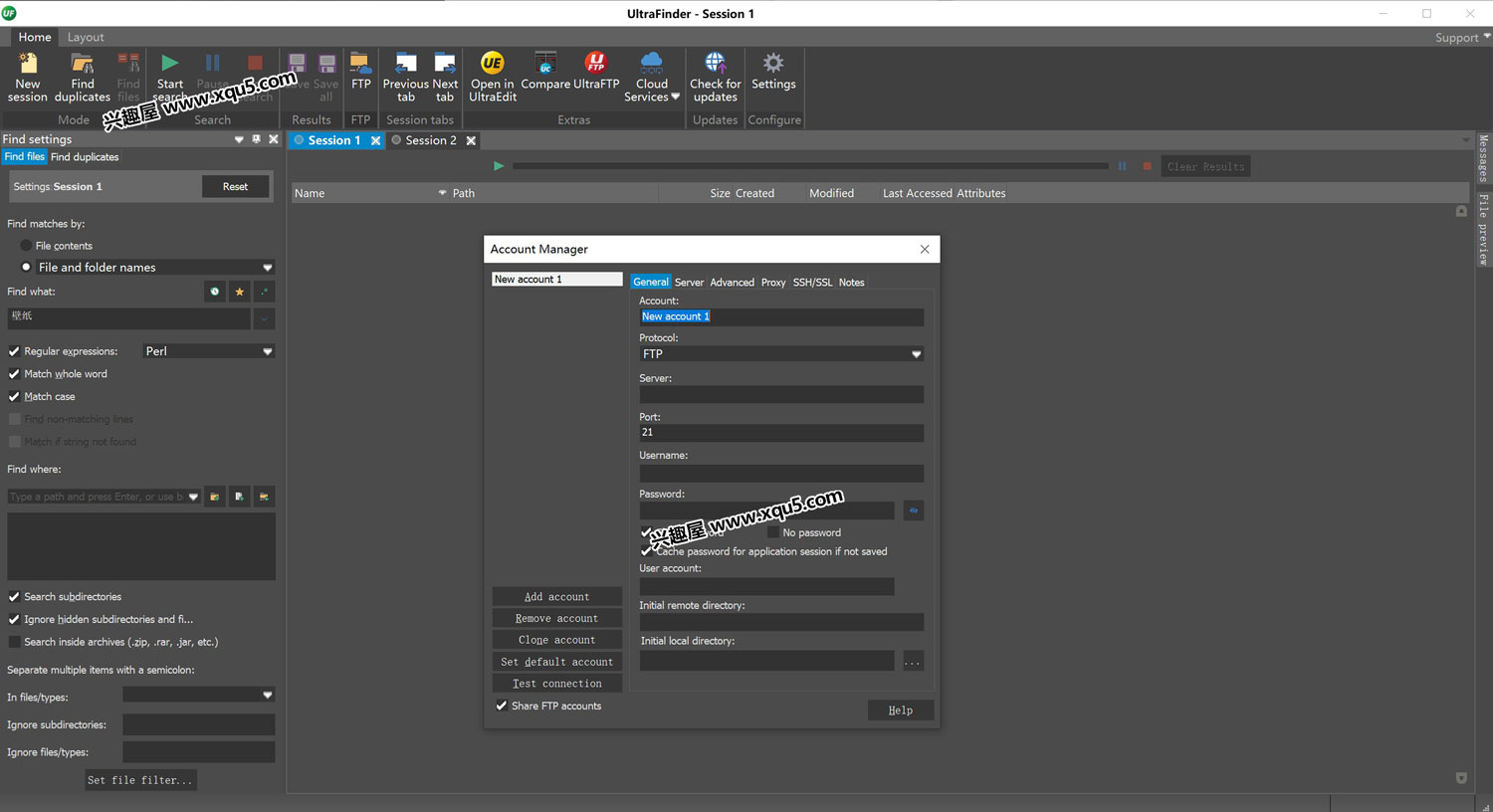Screen dimensions: 1493x812
Task: Open the Advanced tab in Account Manager
Action: click(x=732, y=283)
